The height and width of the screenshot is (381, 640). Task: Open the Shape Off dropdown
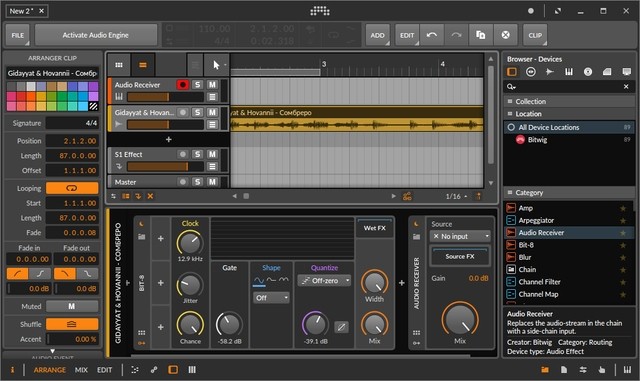[x=271, y=298]
